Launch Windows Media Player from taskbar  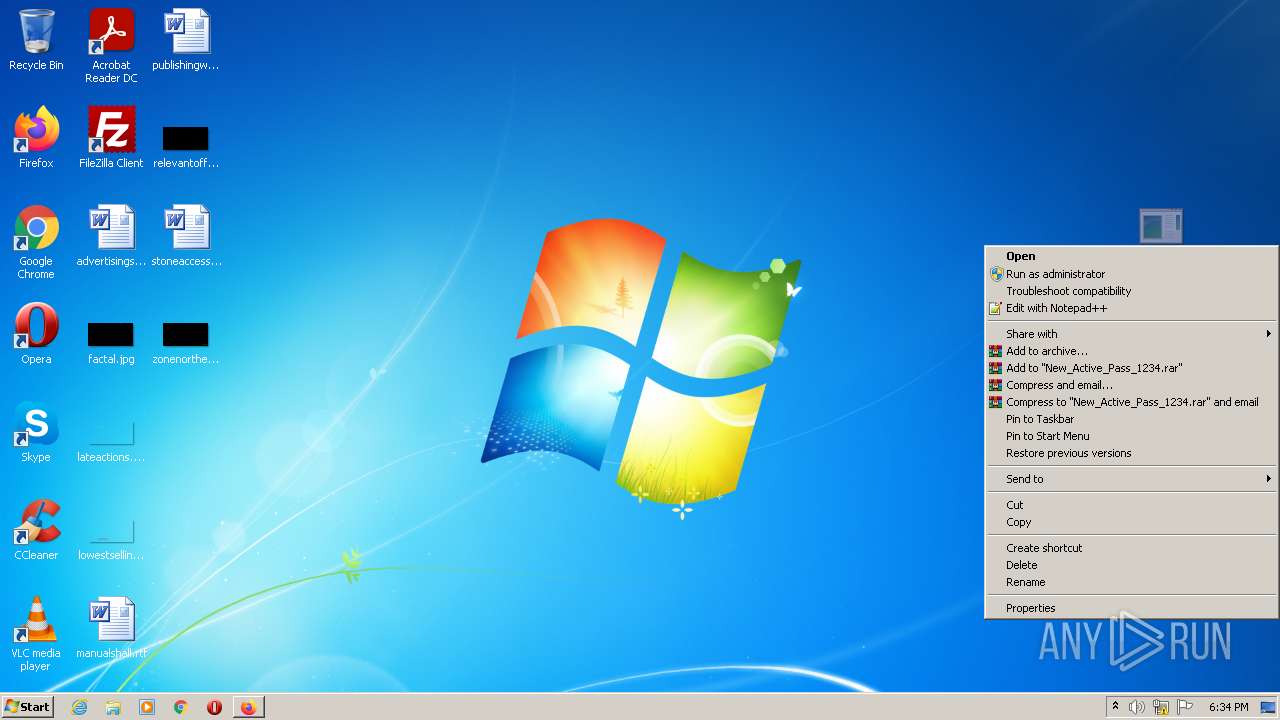point(147,707)
